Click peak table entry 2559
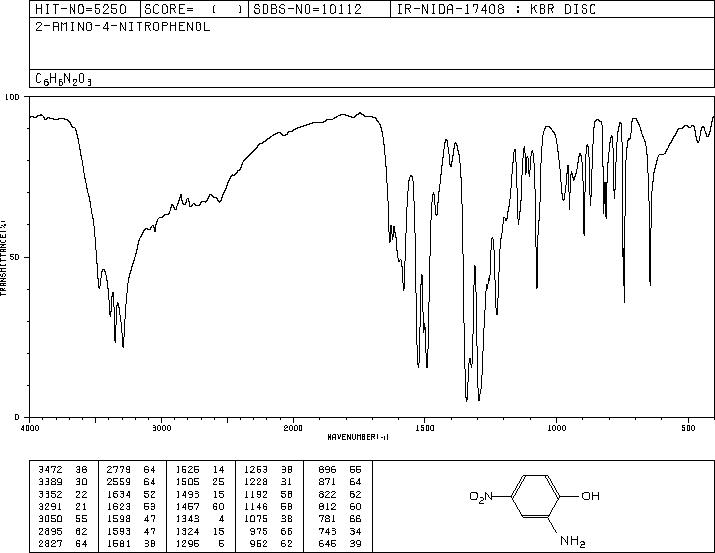Screen dimensions: 715x553 point(119,482)
